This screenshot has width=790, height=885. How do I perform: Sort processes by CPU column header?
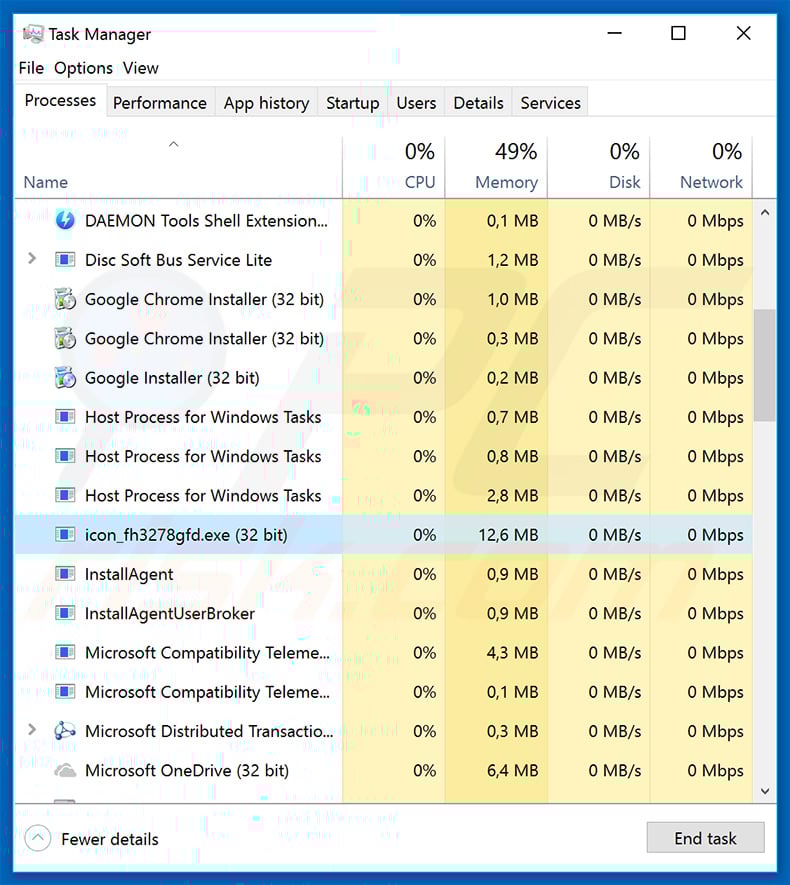(x=420, y=182)
